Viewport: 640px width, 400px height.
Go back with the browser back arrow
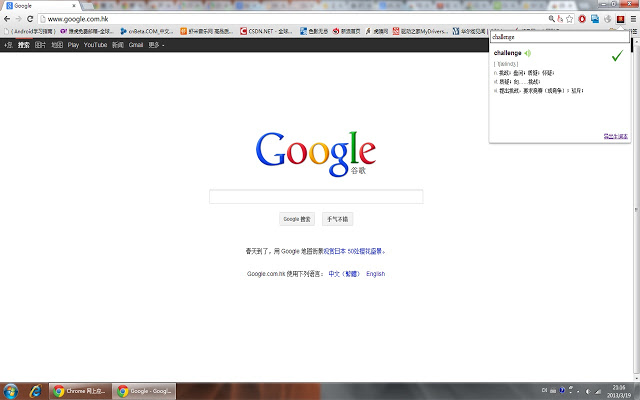7,19
